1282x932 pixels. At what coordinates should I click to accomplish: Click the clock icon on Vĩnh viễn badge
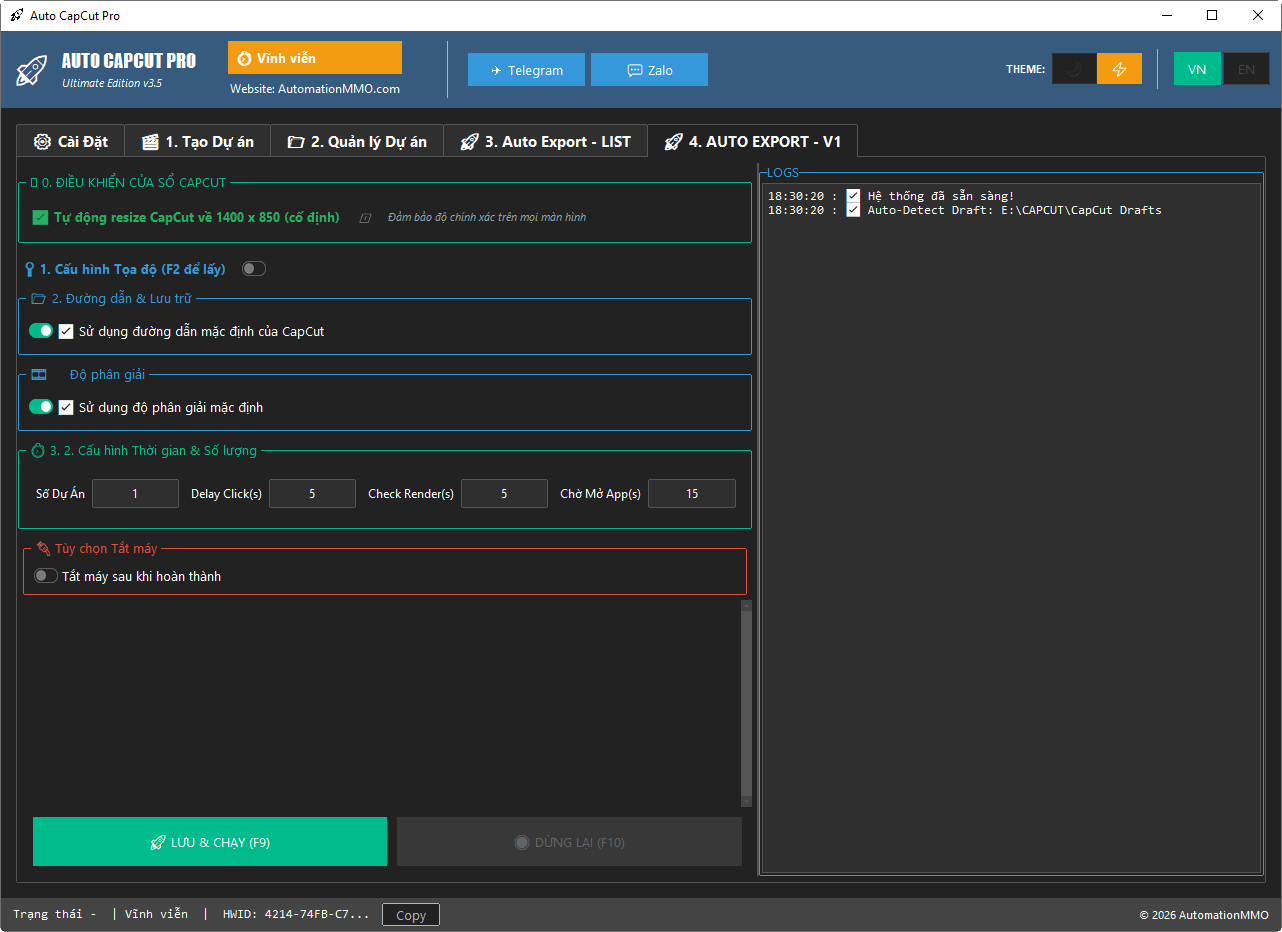pyautogui.click(x=244, y=59)
